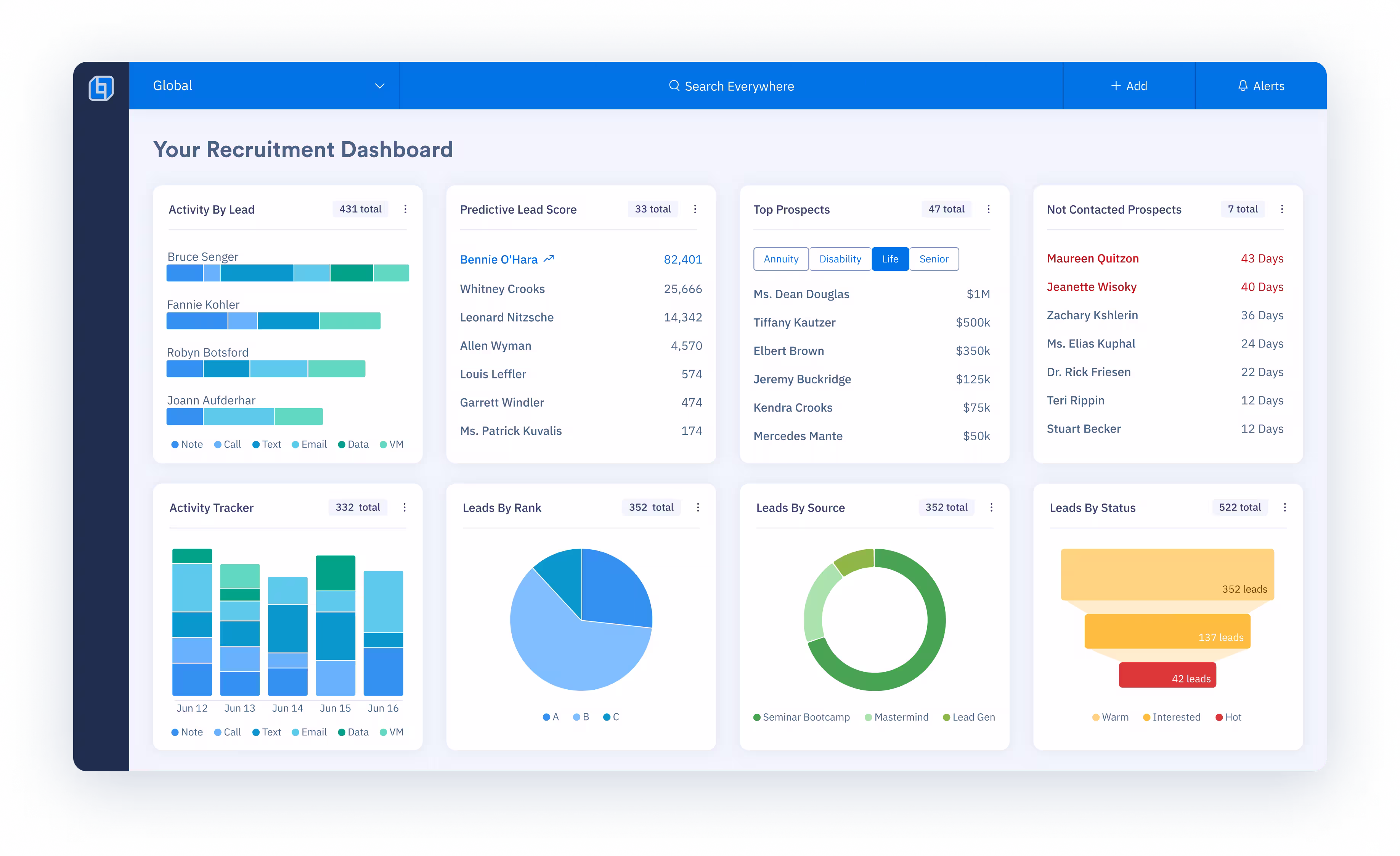Click trending arrow beside Bennie O'Hara
This screenshot has width=1400, height=856.
coord(548,259)
